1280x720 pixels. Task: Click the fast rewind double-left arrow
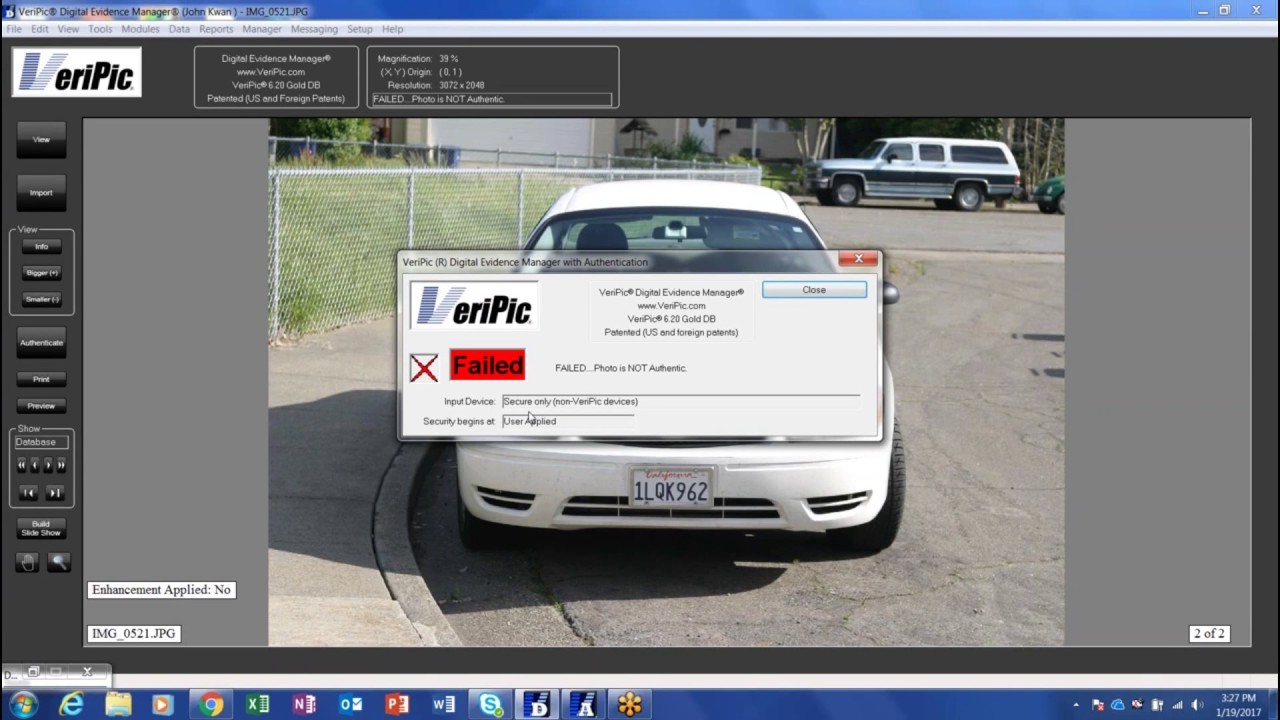pyautogui.click(x=21, y=465)
